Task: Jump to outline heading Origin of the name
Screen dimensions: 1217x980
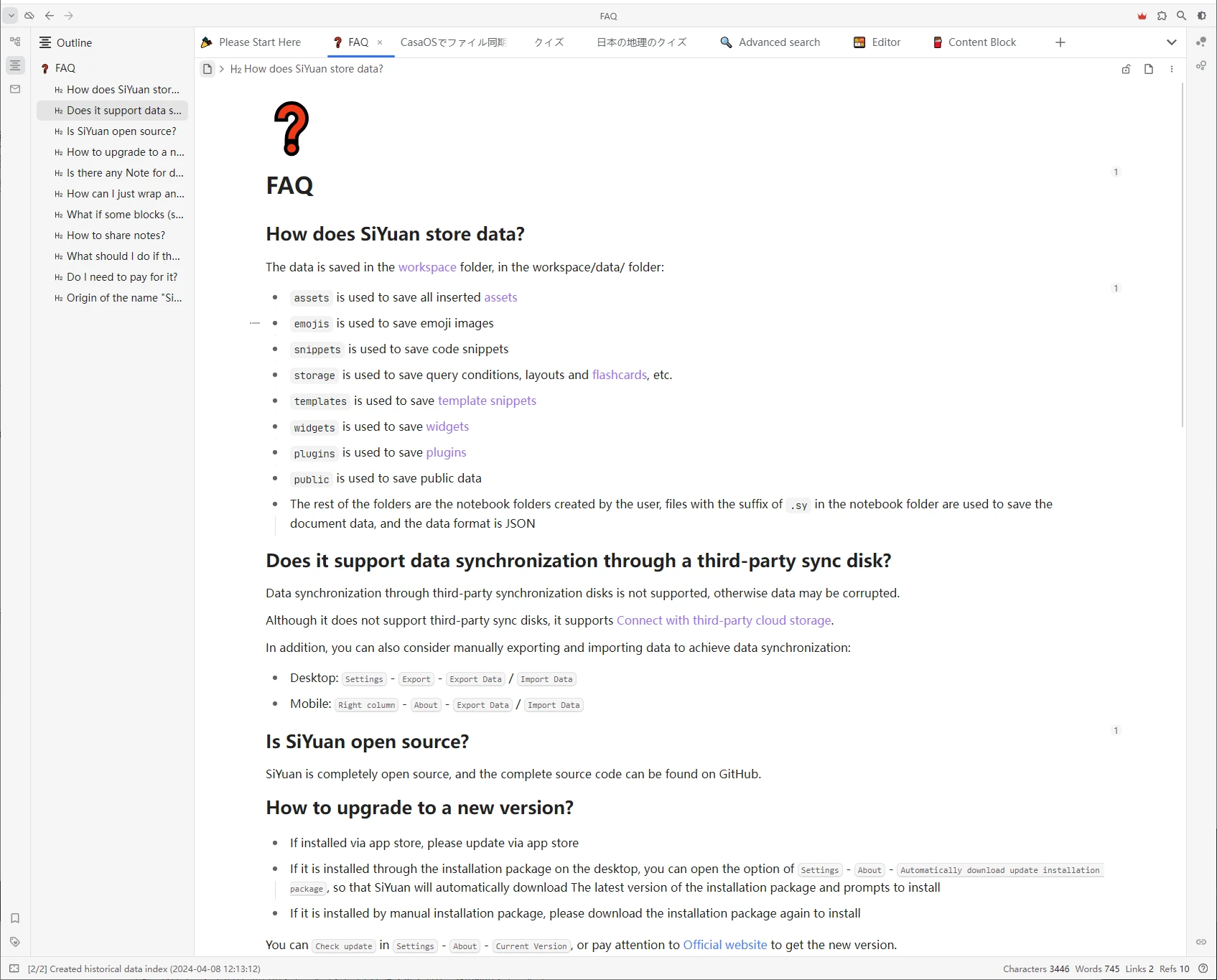Action: tap(113, 298)
